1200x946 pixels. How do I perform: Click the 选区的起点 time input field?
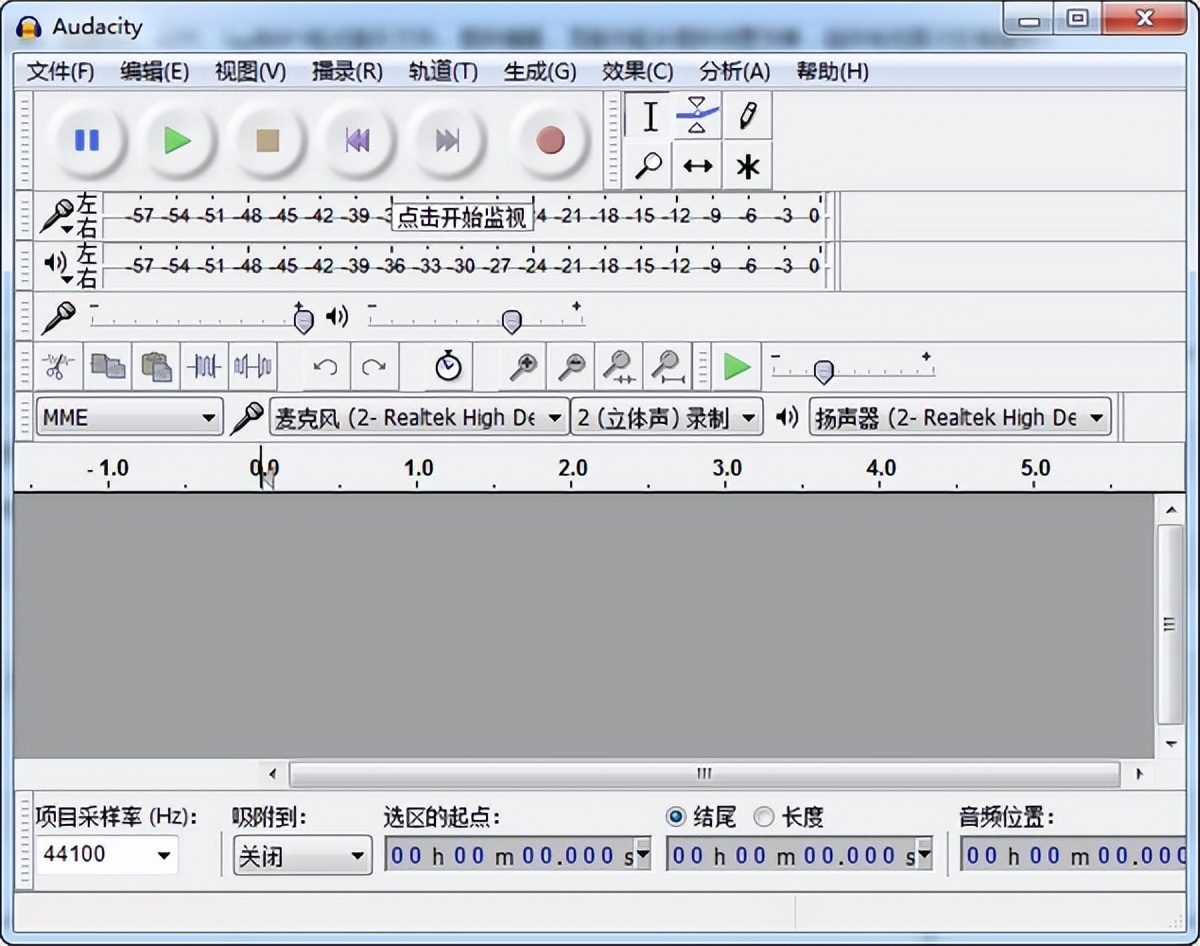tap(510, 856)
